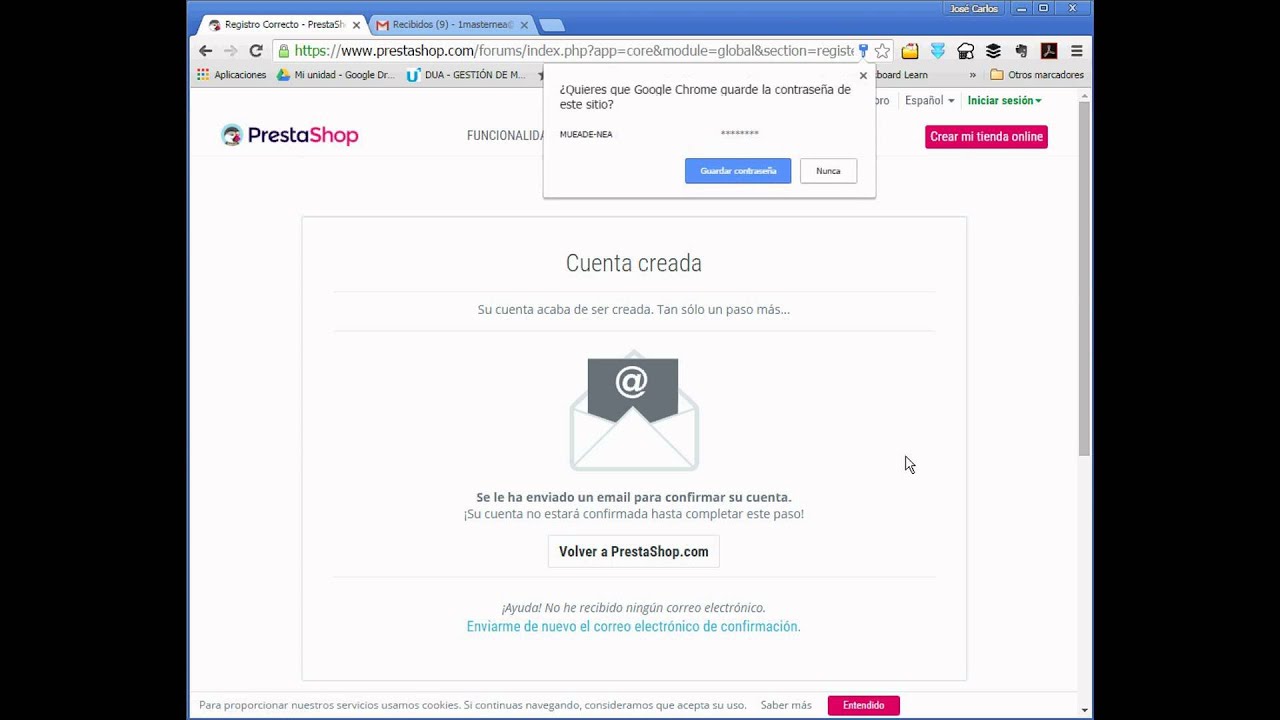Click Enviarme de nuevo el correo electrónico link
Screen dimensions: 1280x720
coord(633,627)
